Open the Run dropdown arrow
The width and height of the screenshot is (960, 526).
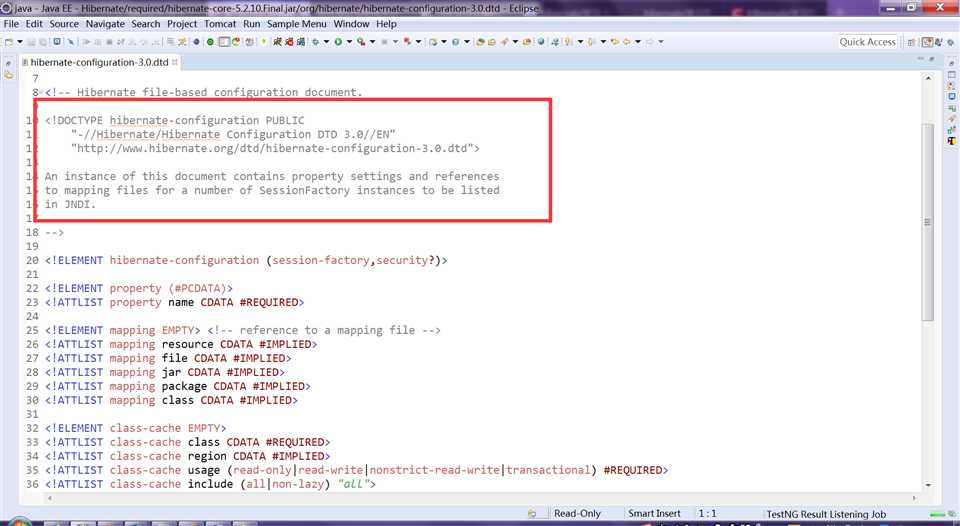click(349, 42)
